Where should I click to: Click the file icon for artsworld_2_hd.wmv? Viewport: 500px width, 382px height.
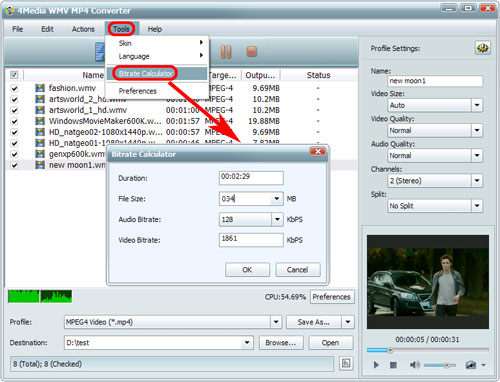click(40, 99)
